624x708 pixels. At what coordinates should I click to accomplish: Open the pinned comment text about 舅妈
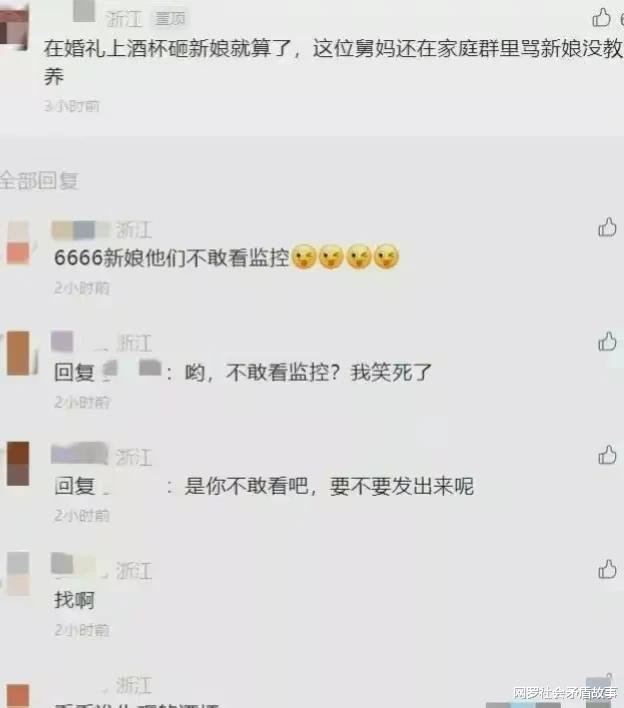(x=333, y=62)
